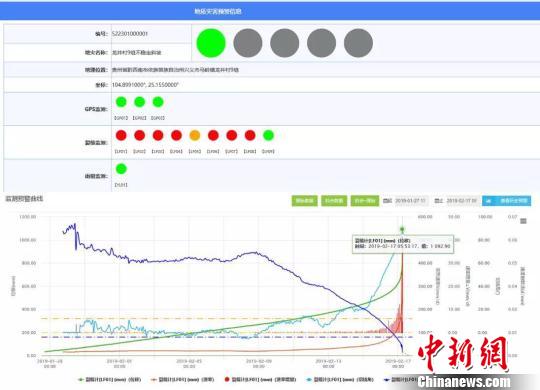Click the middle large circle of the five
Screen dimensions: 540x390
coord(284,43)
